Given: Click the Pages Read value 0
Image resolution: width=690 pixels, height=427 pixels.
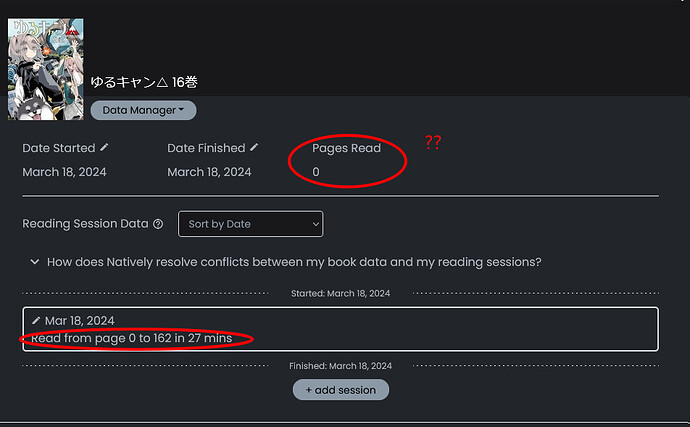Looking at the screenshot, I should (x=316, y=172).
